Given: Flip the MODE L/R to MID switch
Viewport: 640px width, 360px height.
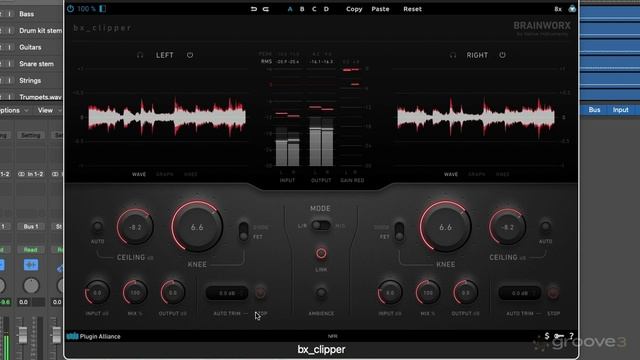Looking at the screenshot, I should tap(321, 225).
